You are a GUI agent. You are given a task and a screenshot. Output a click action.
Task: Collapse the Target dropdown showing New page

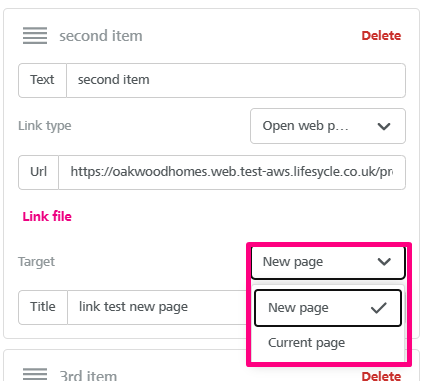[328, 262]
